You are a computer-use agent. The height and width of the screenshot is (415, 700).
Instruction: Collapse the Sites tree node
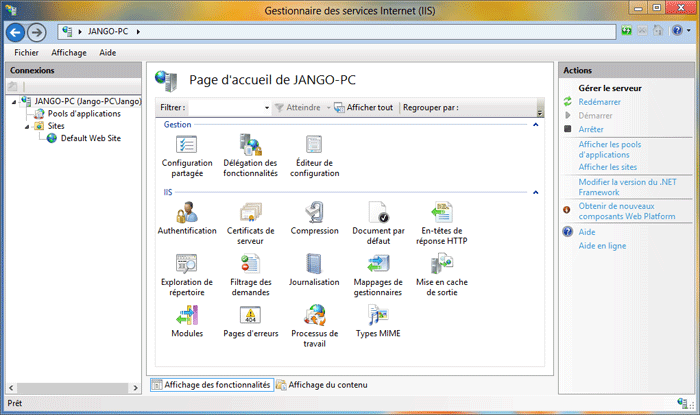27,127
